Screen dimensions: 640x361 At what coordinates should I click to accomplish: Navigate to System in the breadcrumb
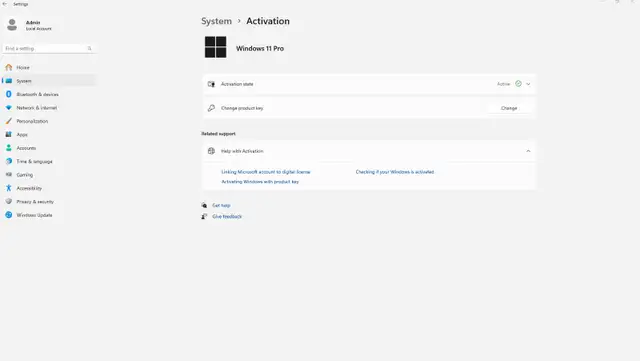[216, 21]
